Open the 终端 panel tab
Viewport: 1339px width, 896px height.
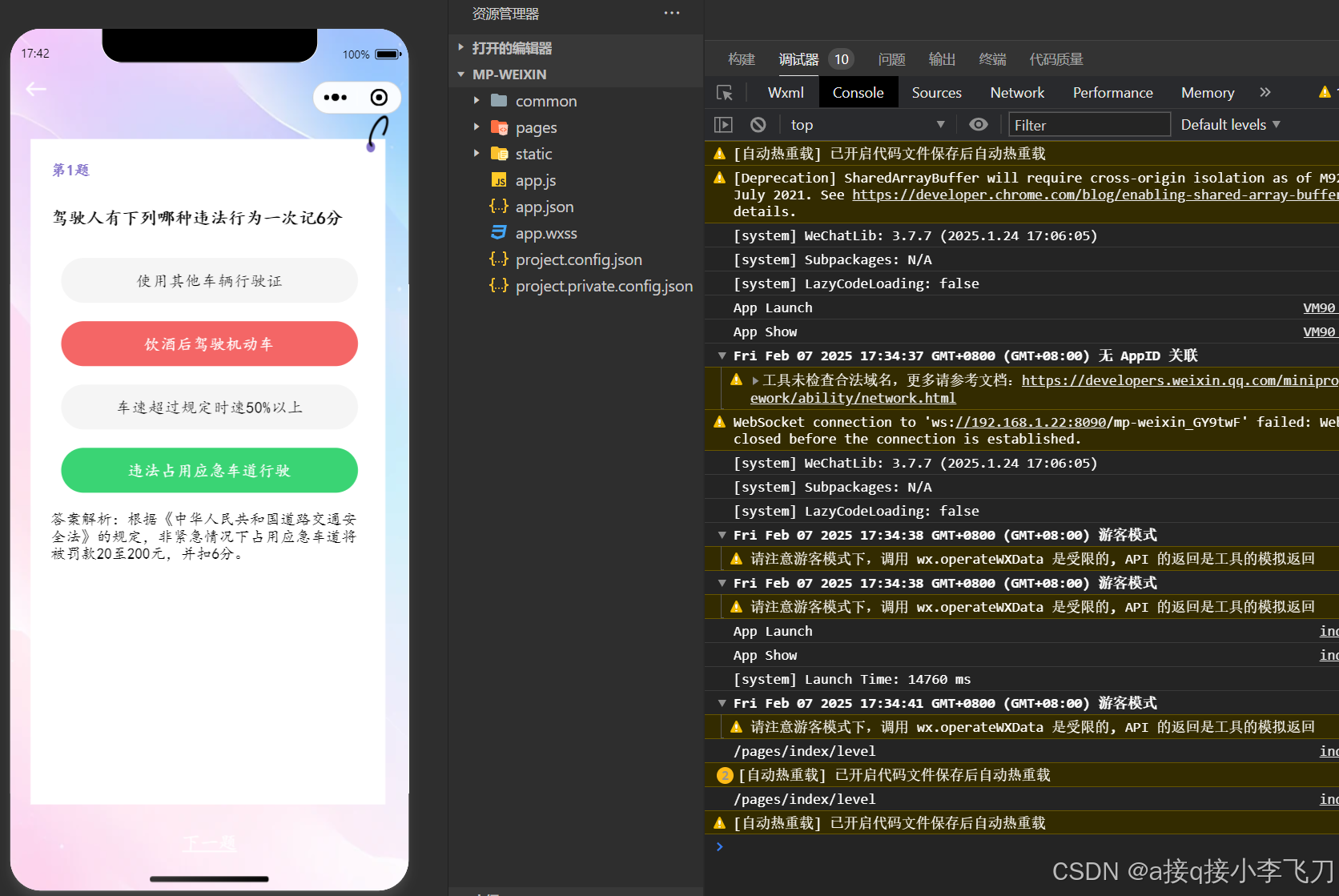point(992,59)
